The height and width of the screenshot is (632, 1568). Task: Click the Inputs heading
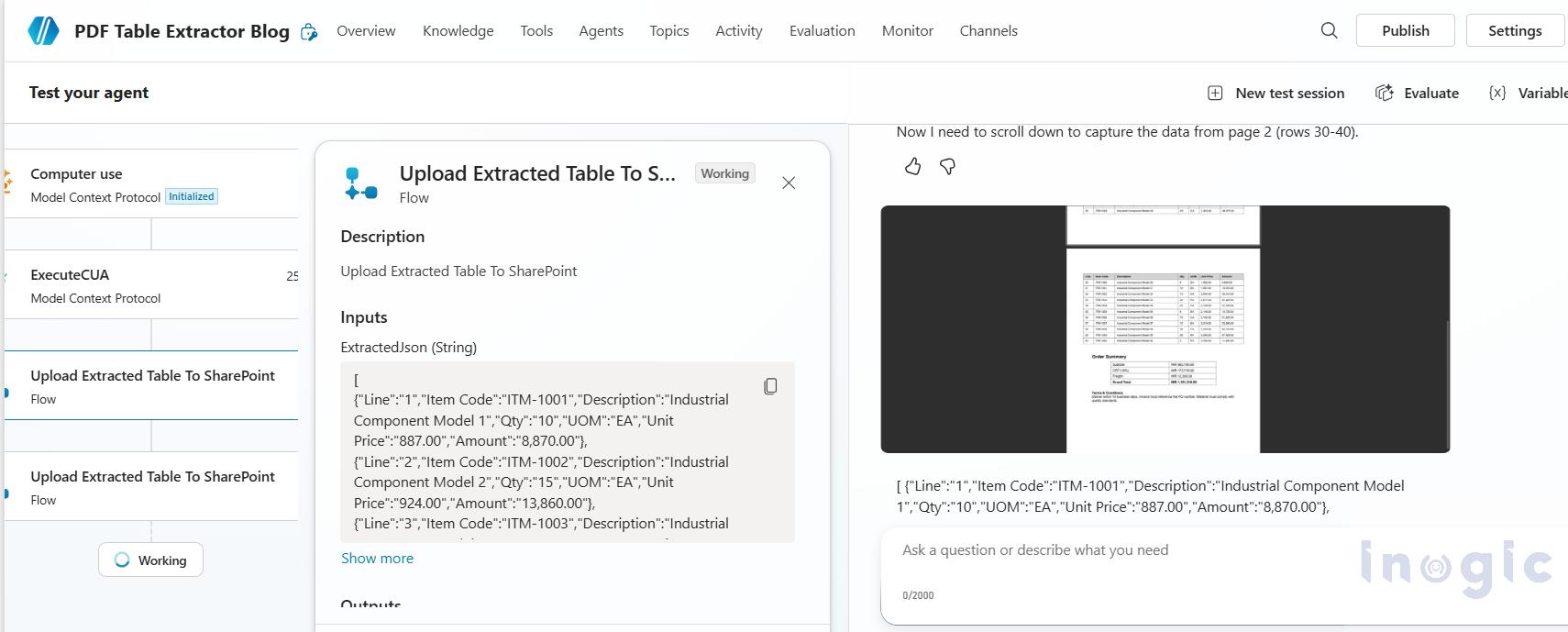pyautogui.click(x=364, y=317)
